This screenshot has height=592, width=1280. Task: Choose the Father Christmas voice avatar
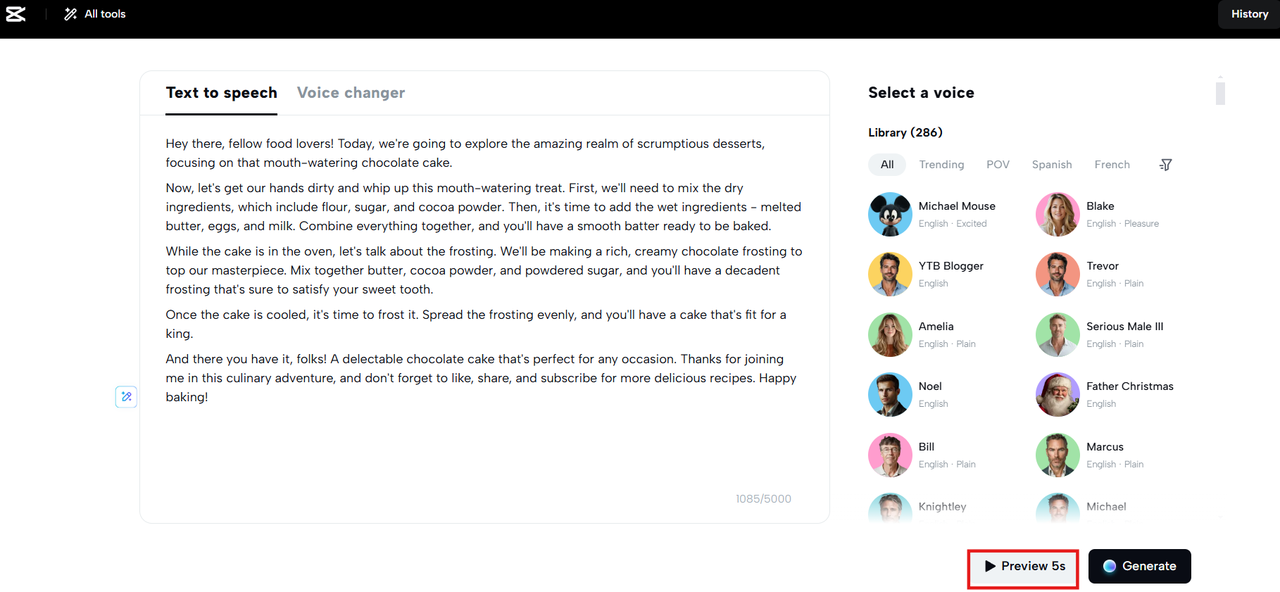pos(1057,395)
